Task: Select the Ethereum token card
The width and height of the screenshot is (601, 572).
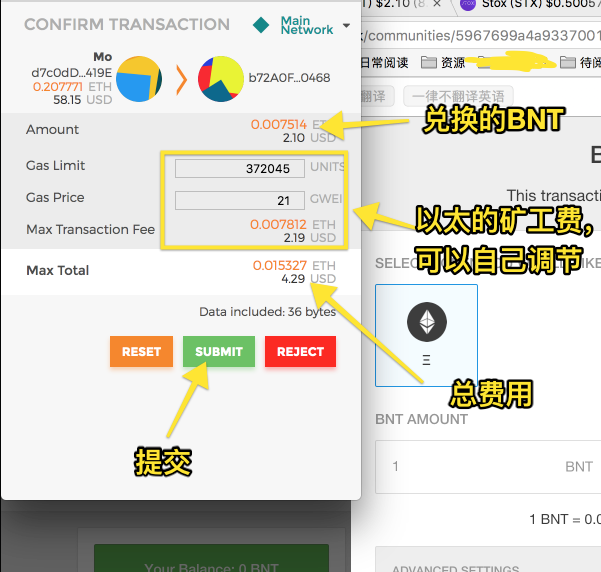Action: 426,335
